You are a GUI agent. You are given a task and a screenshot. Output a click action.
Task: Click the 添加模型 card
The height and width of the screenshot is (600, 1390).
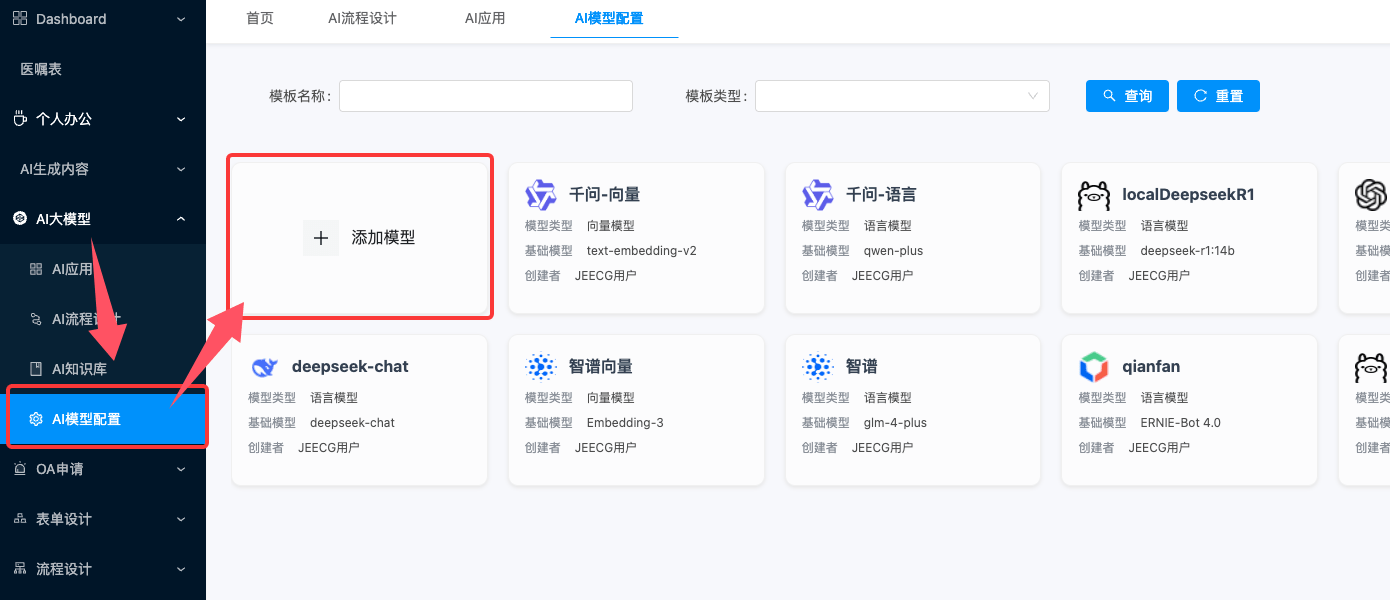click(360, 237)
